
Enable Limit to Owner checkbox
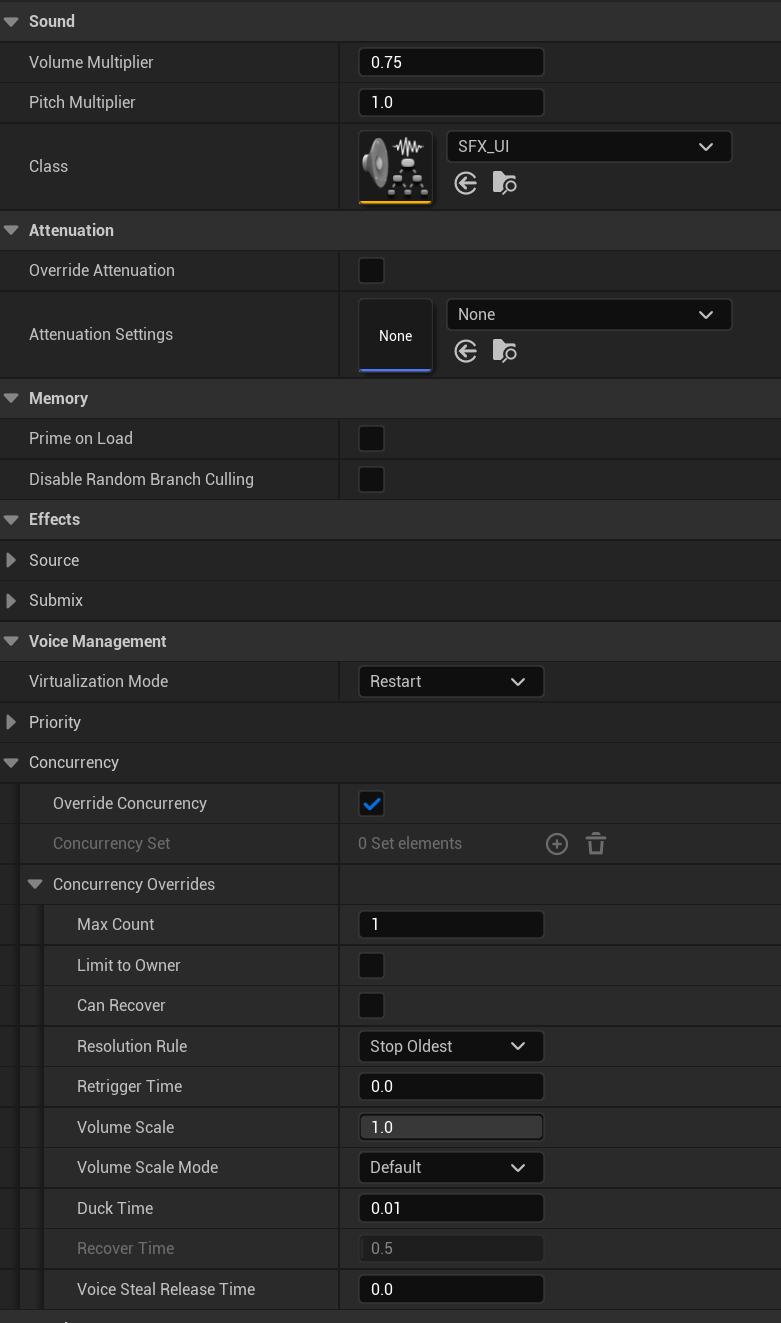click(371, 965)
